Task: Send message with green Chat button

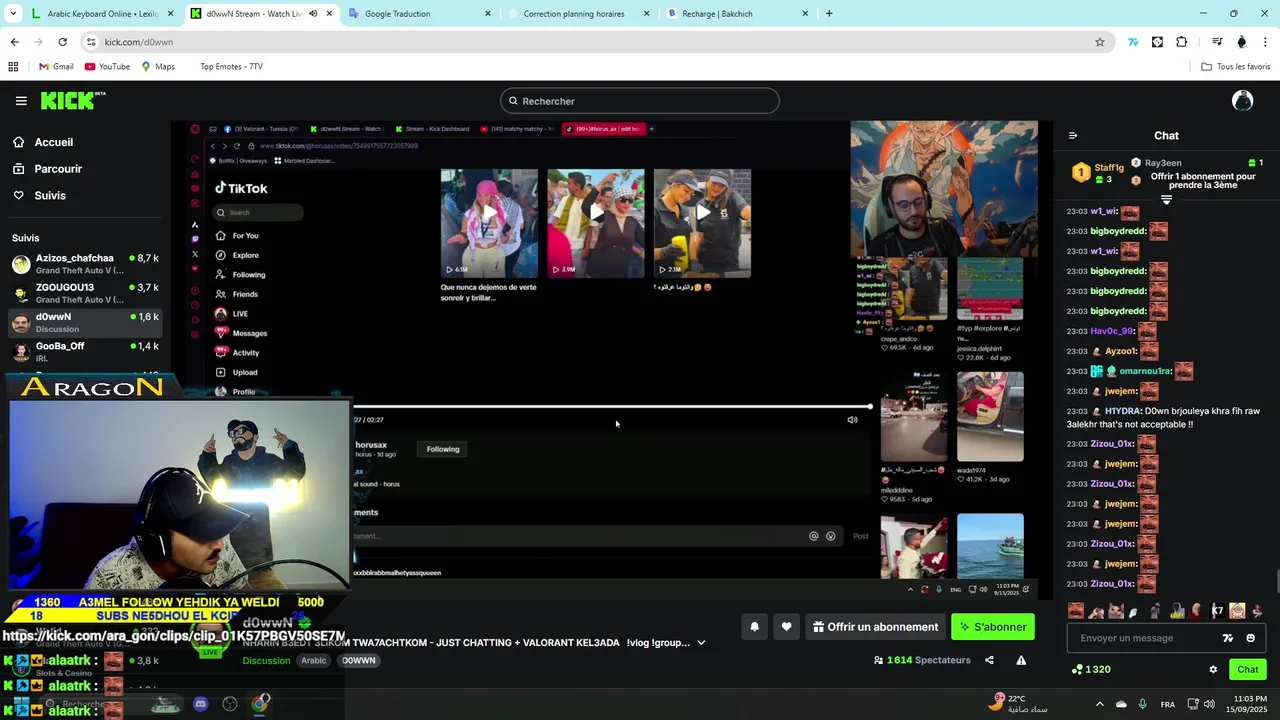Action: (1248, 669)
